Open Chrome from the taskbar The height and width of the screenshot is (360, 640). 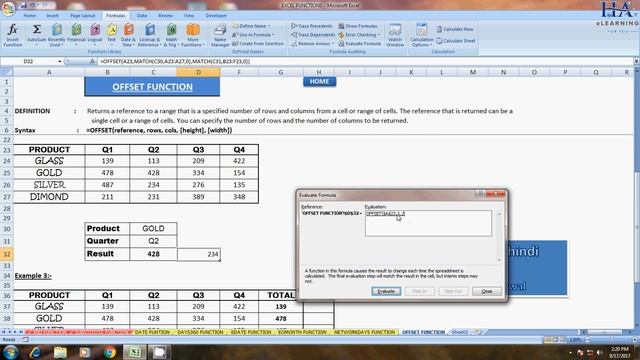tap(109, 352)
